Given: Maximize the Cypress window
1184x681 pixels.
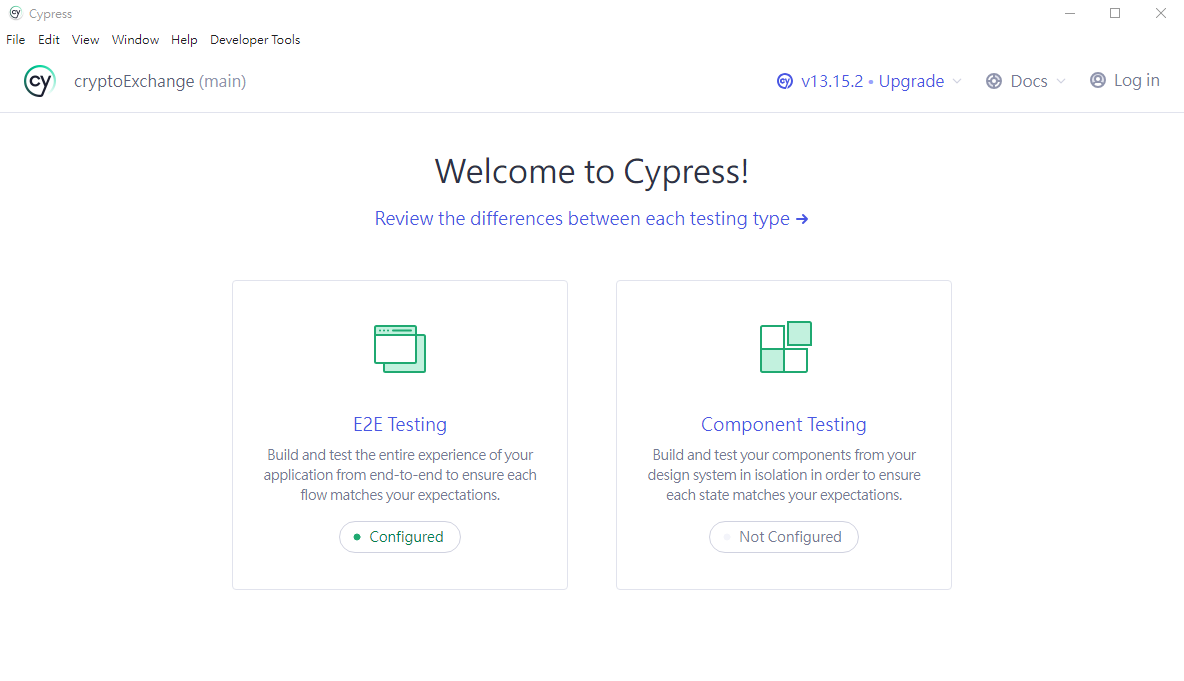Looking at the screenshot, I should click(1115, 14).
